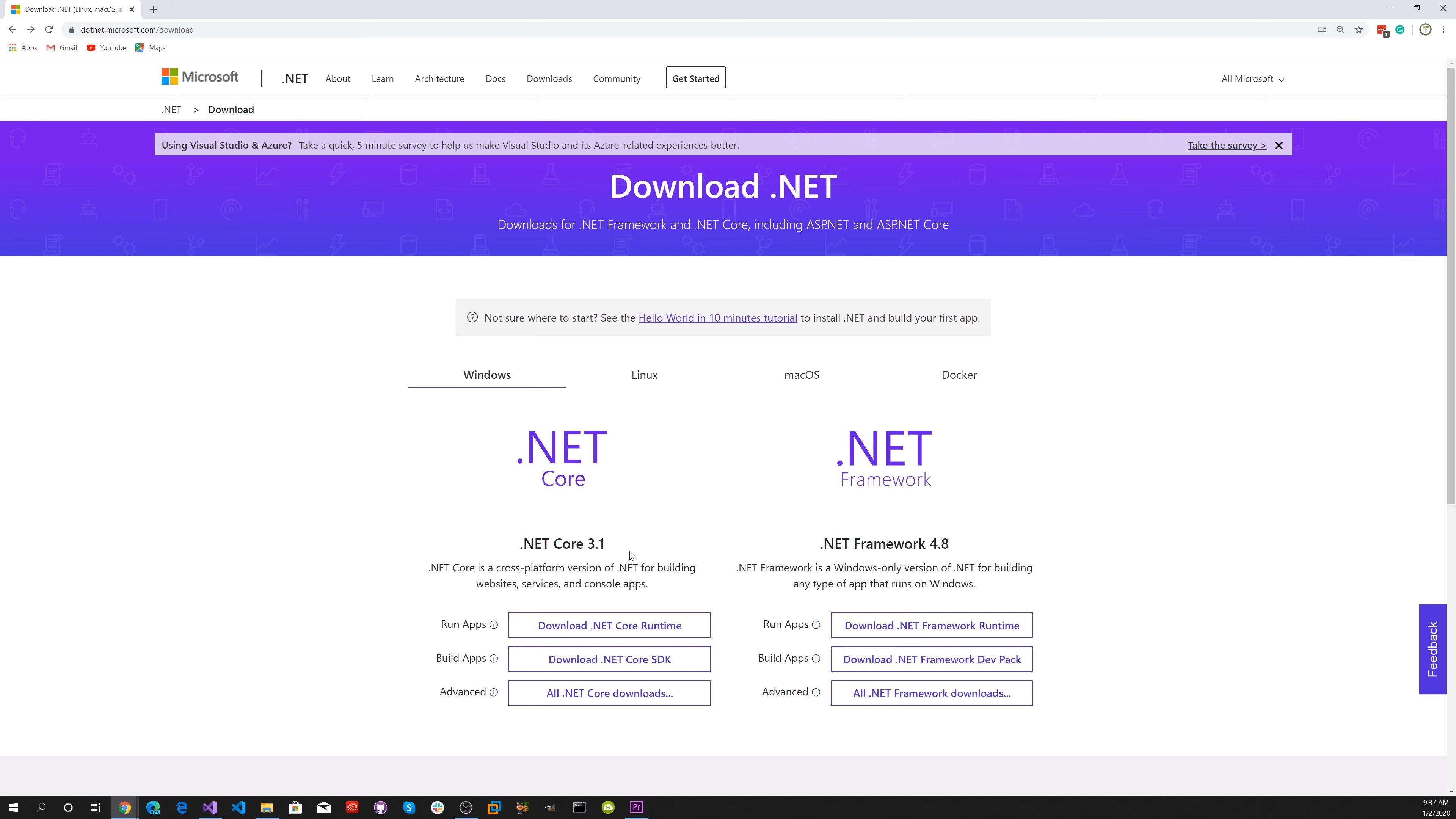Switch to the macOS tab

802,375
